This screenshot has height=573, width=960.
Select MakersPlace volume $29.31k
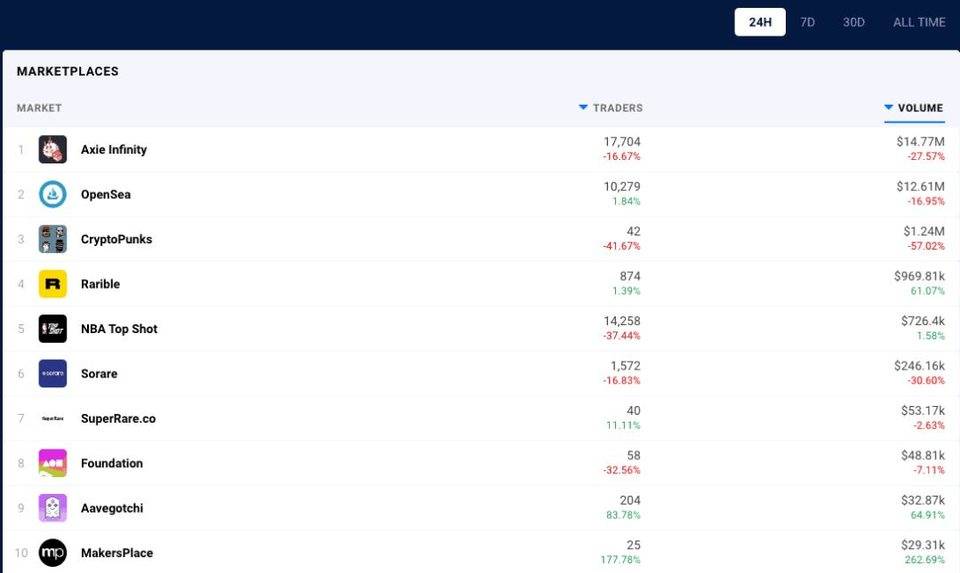click(923, 545)
